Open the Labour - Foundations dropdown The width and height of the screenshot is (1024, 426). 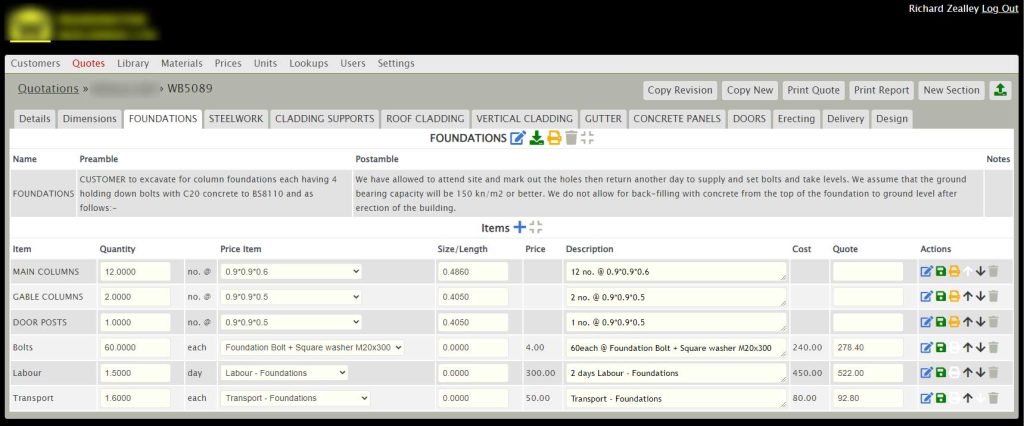pyautogui.click(x=283, y=373)
